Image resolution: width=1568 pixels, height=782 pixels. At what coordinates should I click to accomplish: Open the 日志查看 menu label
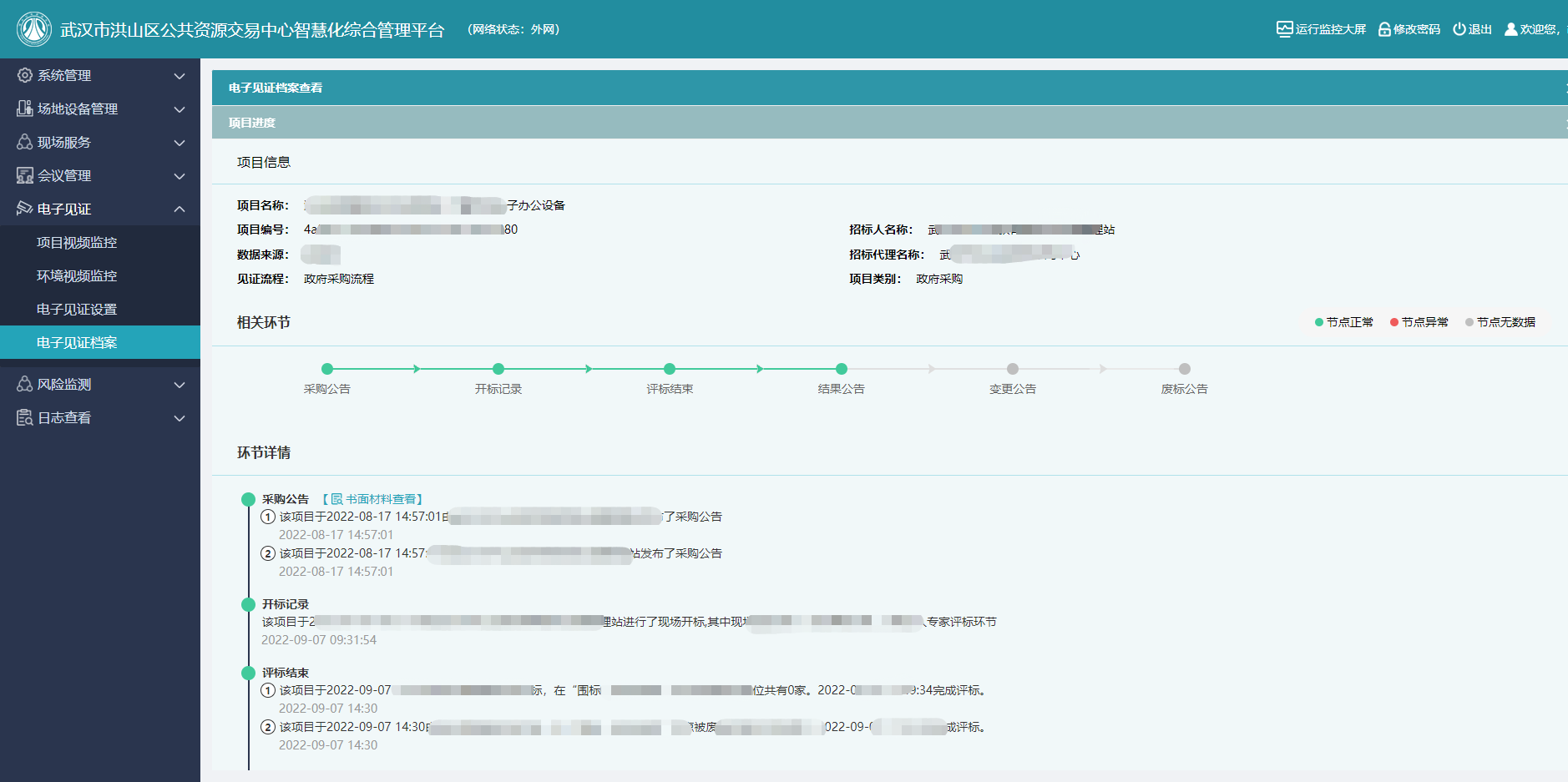[64, 417]
